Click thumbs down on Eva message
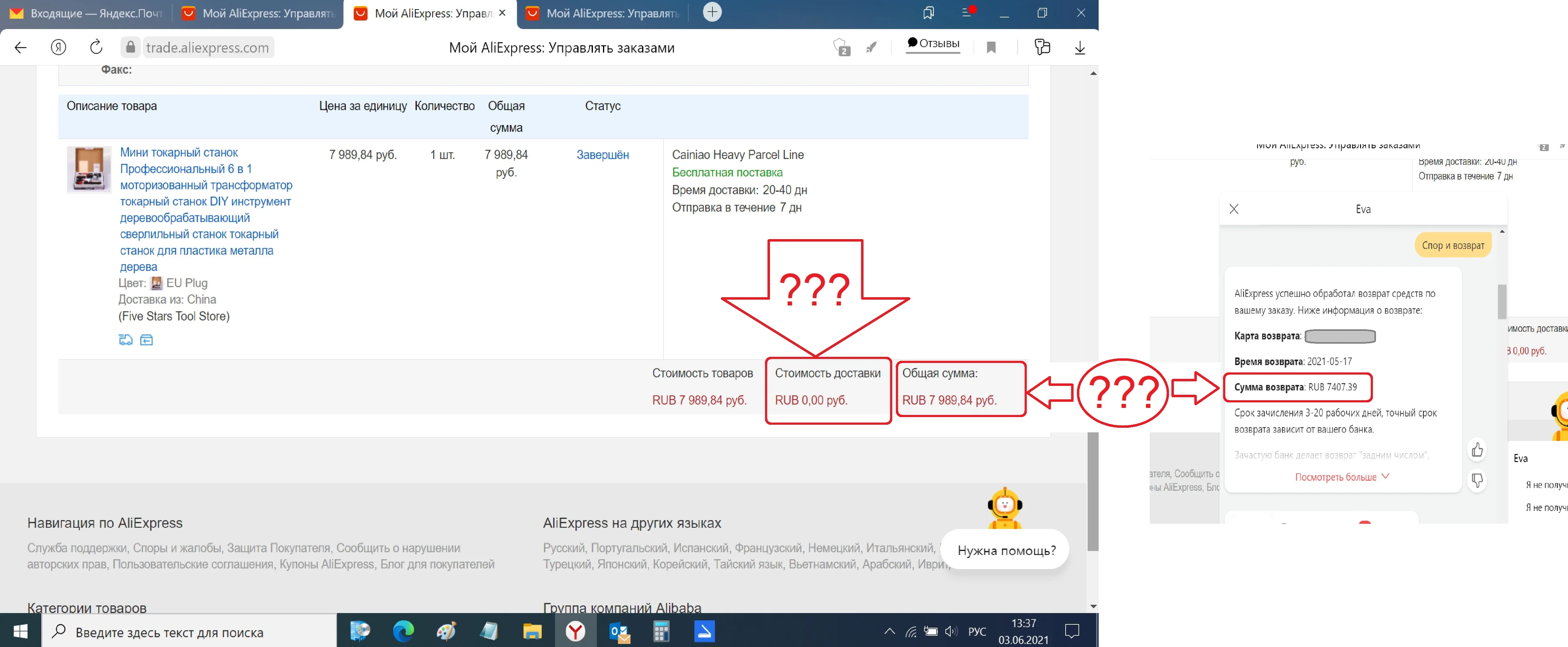 click(1477, 480)
